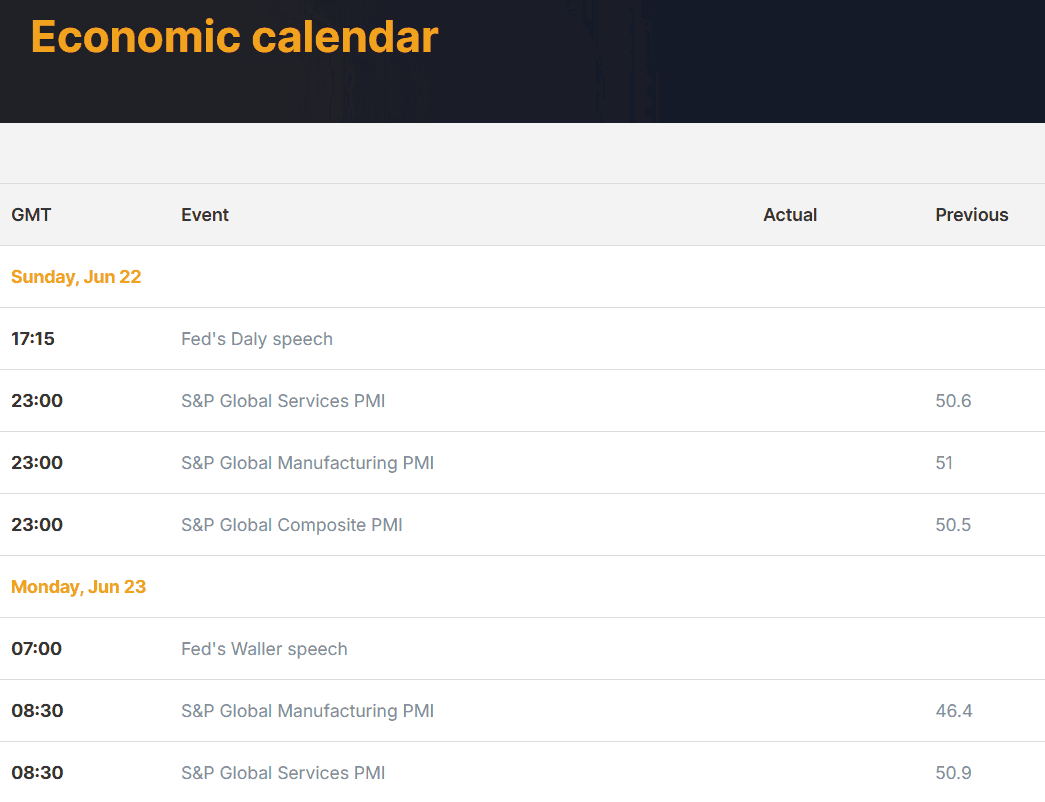This screenshot has height=802, width=1045.
Task: Open the 08:30 S&P Global Services PMI event
Action: pos(283,773)
